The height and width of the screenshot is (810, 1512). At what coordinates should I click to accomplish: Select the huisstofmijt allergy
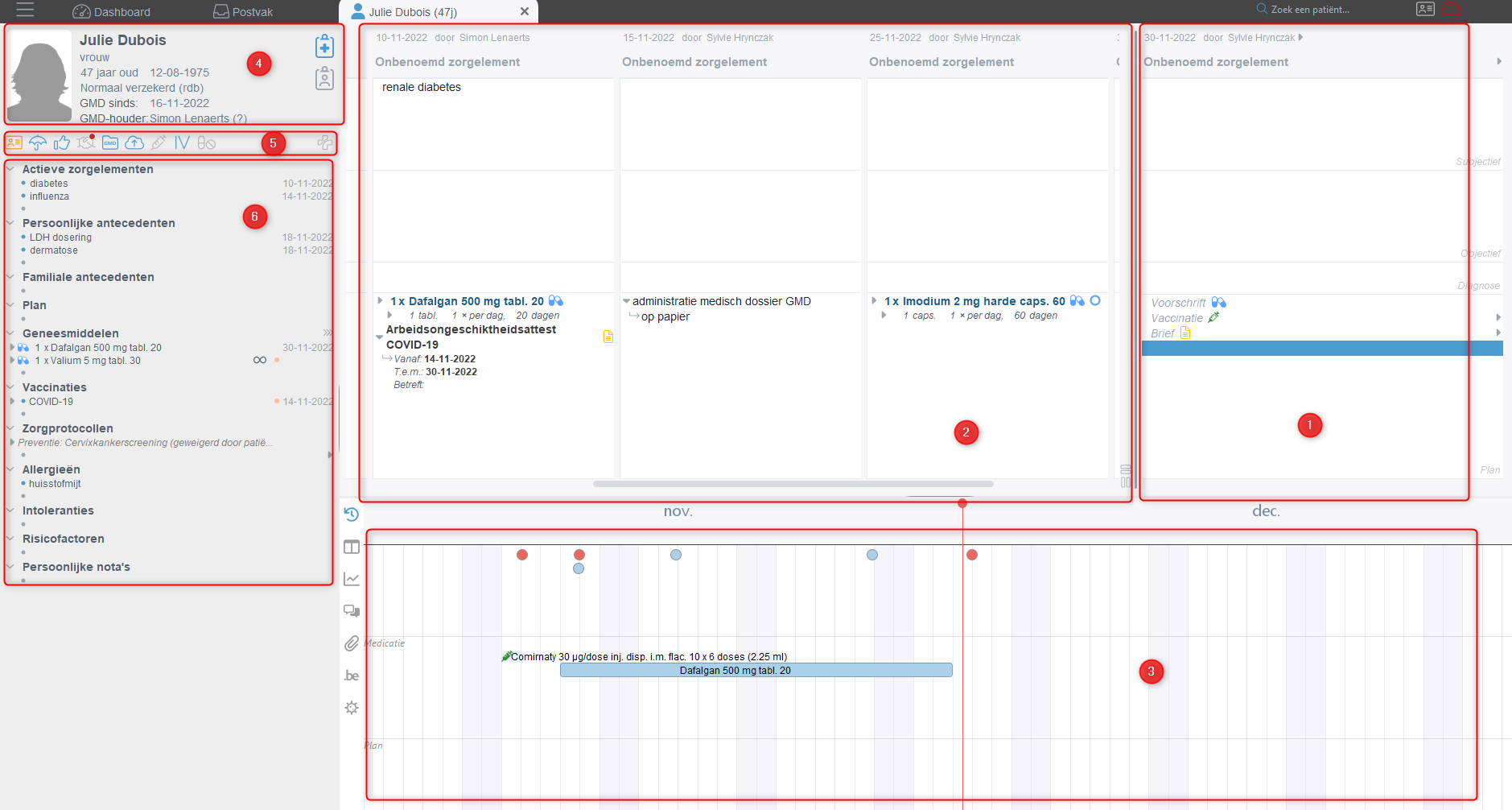coord(55,484)
